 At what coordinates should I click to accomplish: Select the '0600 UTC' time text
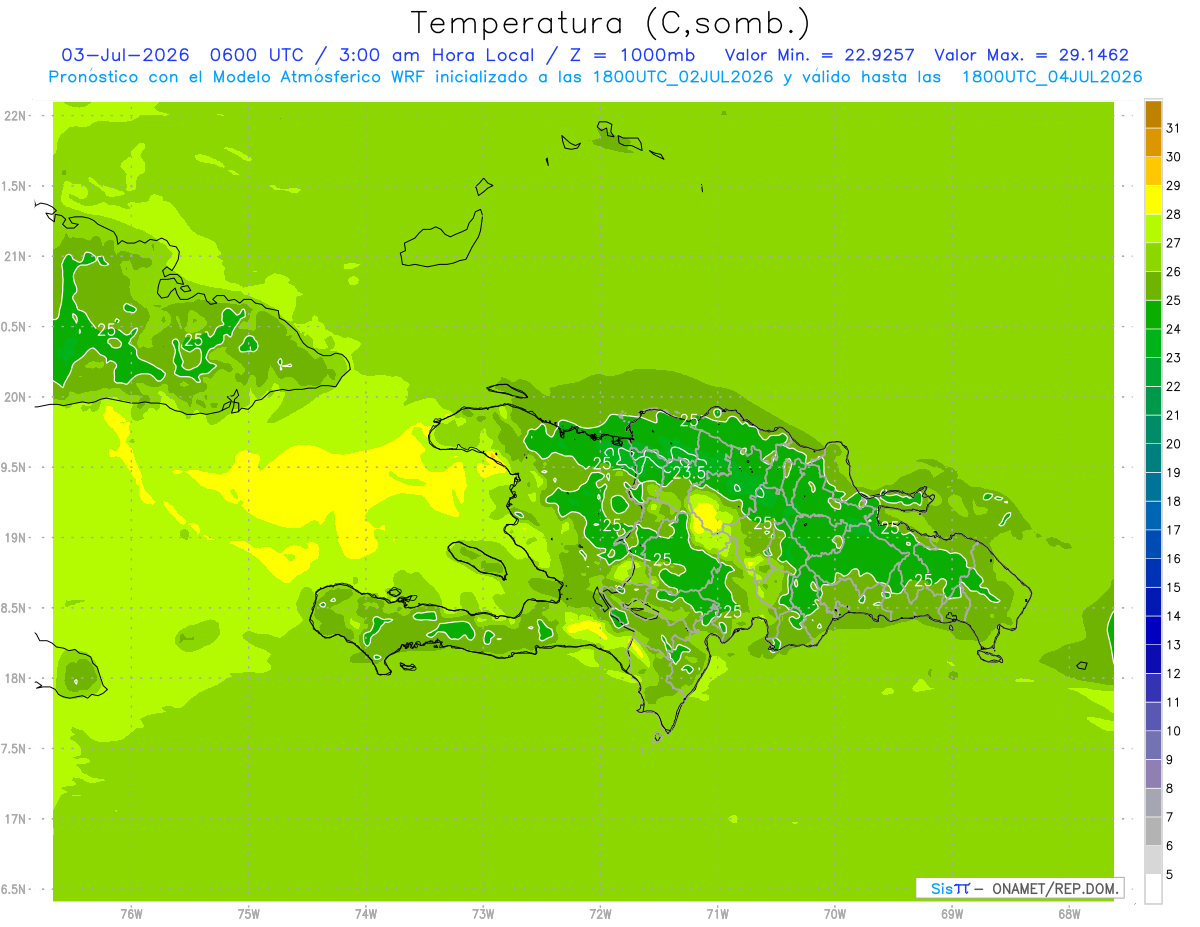[x=258, y=55]
